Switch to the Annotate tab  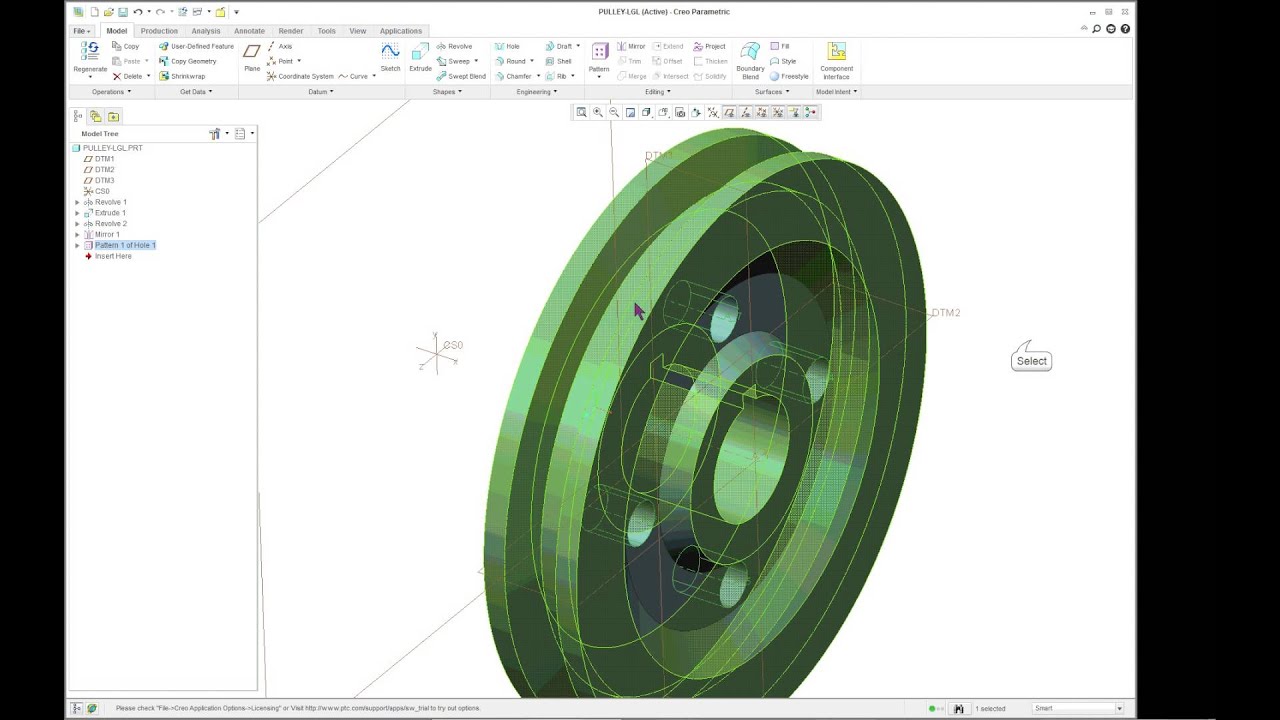249,31
